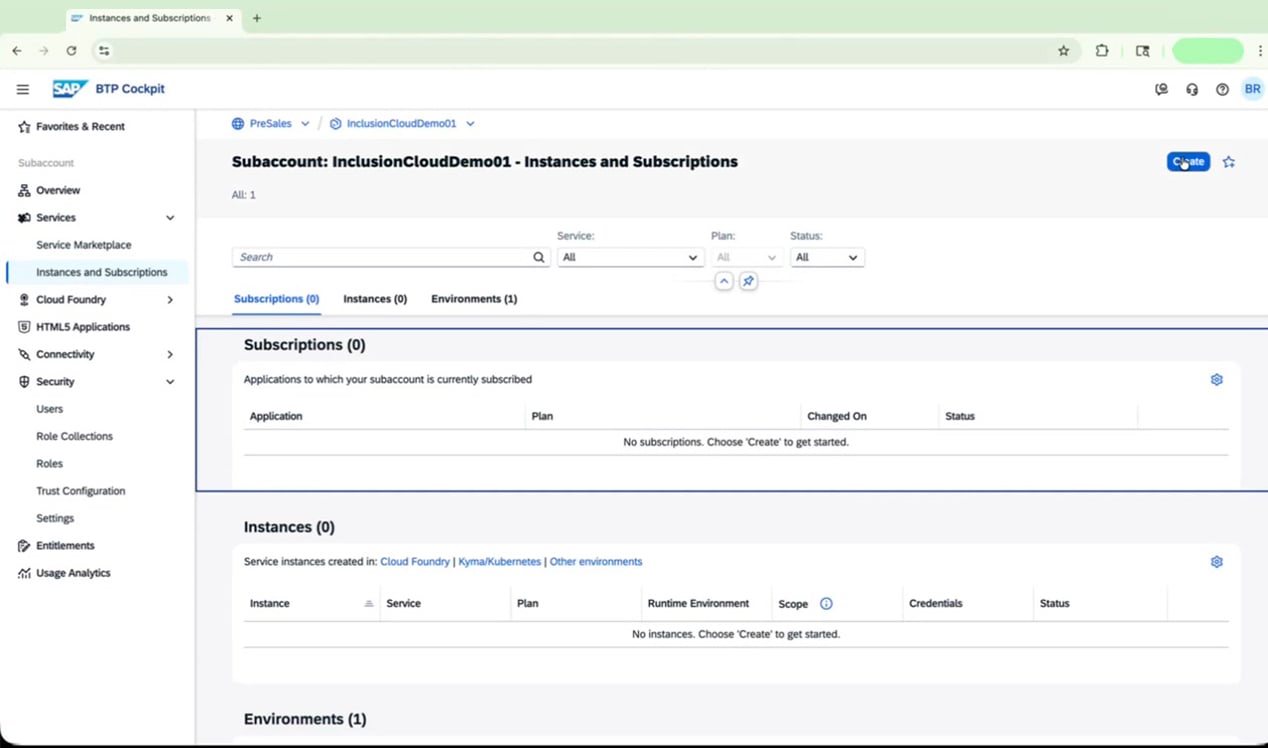This screenshot has width=1268, height=748.
Task: Click the Create button
Action: click(1188, 162)
